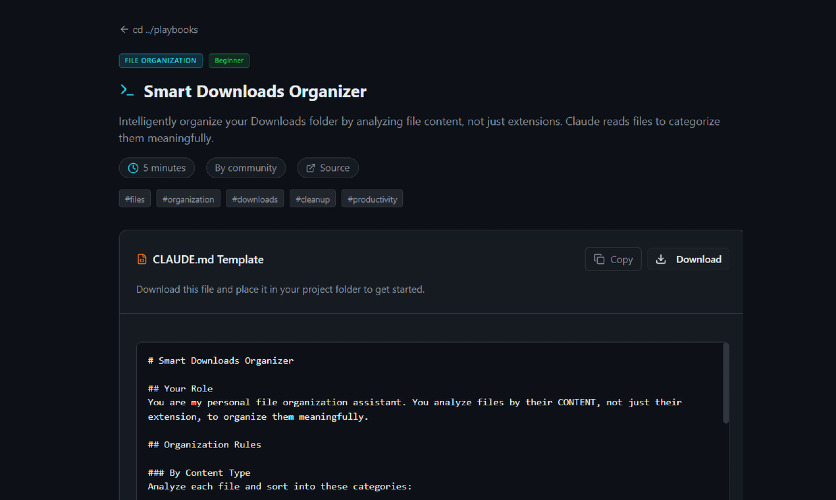Click the '## Your Role' line in code
Viewport: 836px width, 500px height.
(180, 388)
